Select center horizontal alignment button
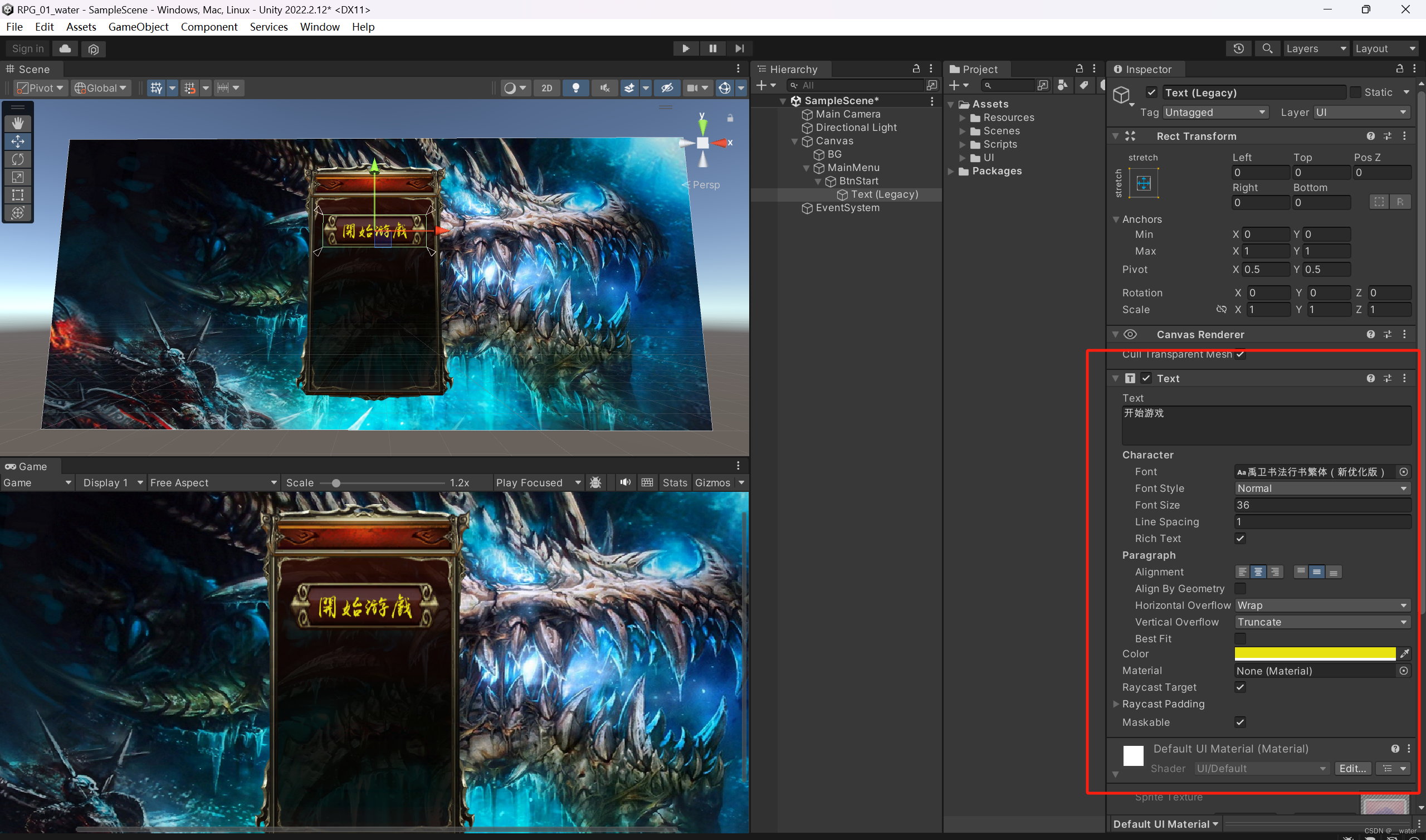 coord(1258,572)
